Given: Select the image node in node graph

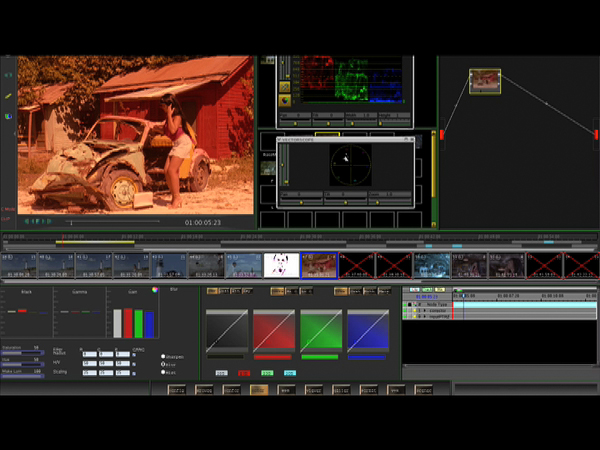Looking at the screenshot, I should click(x=485, y=80).
